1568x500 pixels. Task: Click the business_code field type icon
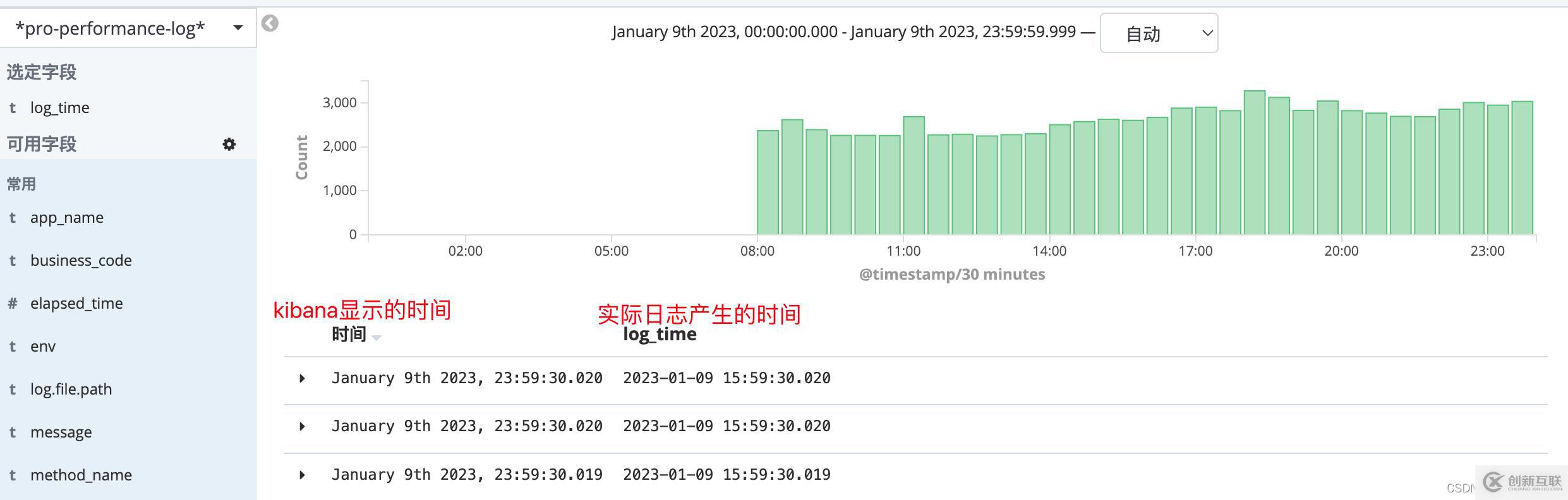pos(12,261)
